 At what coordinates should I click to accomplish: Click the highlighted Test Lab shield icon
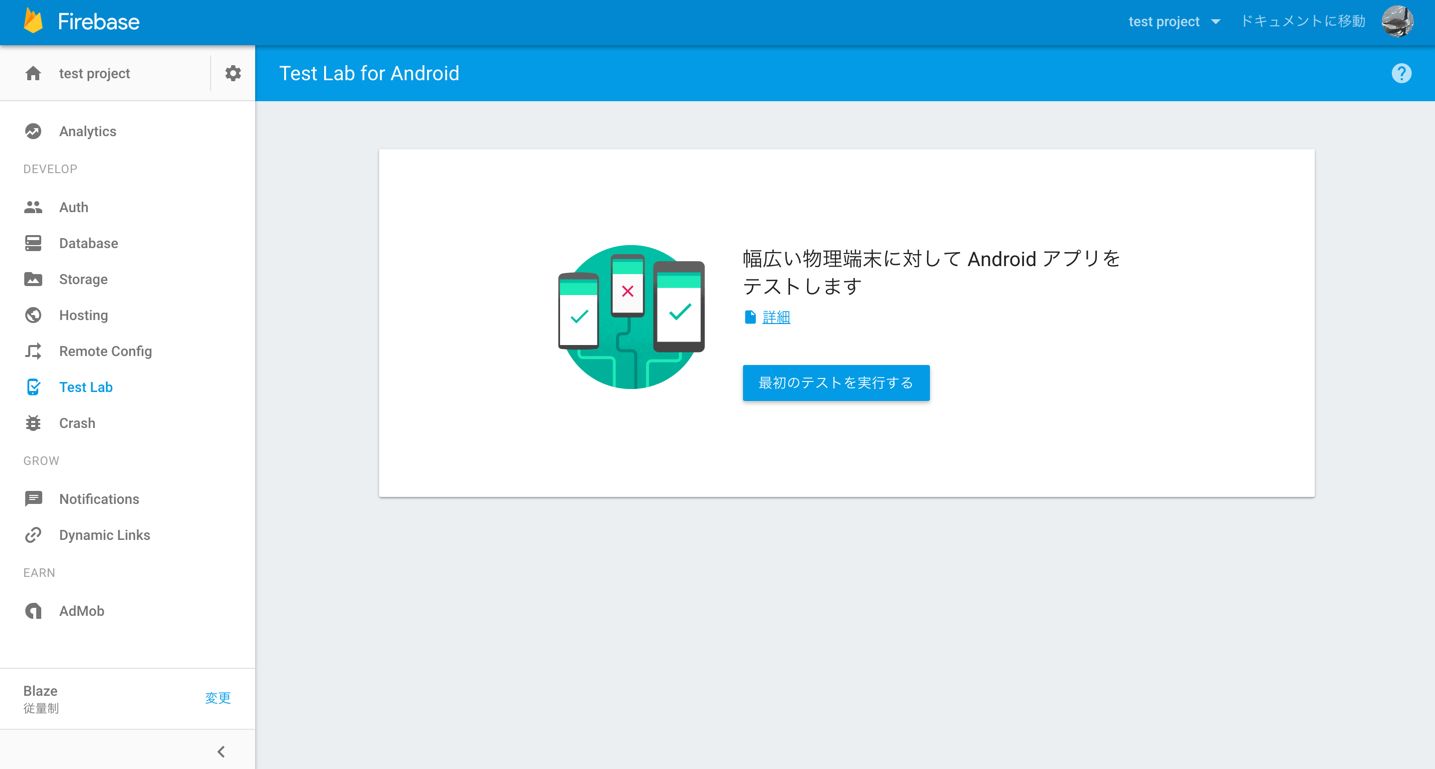[x=33, y=387]
